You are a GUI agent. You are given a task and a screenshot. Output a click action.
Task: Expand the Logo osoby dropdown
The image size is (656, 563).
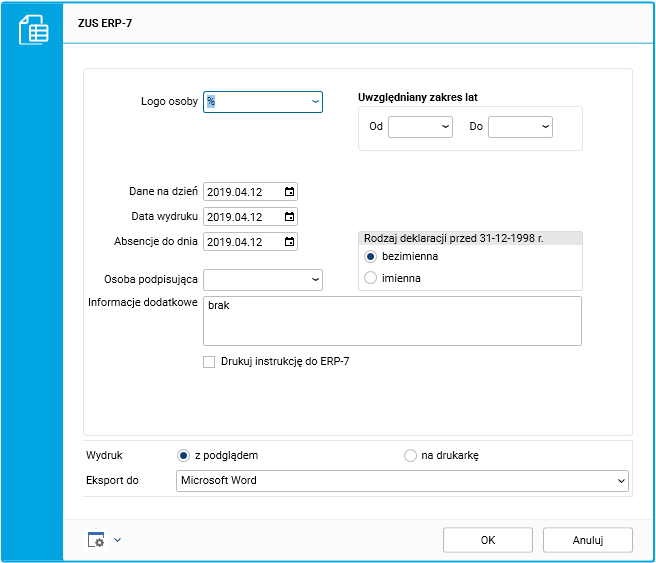[315, 102]
